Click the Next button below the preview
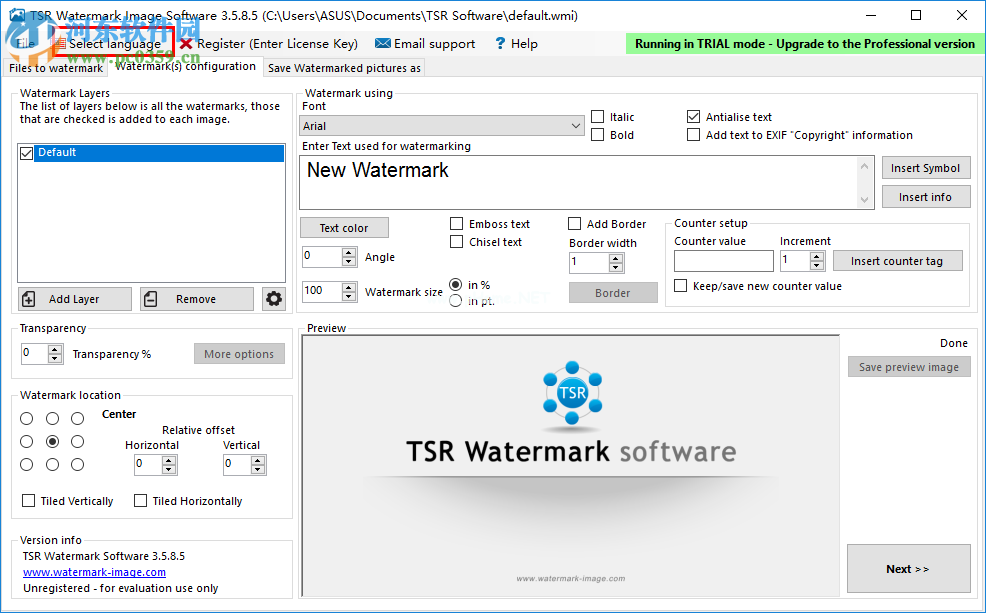The height and width of the screenshot is (613, 986). [x=908, y=568]
